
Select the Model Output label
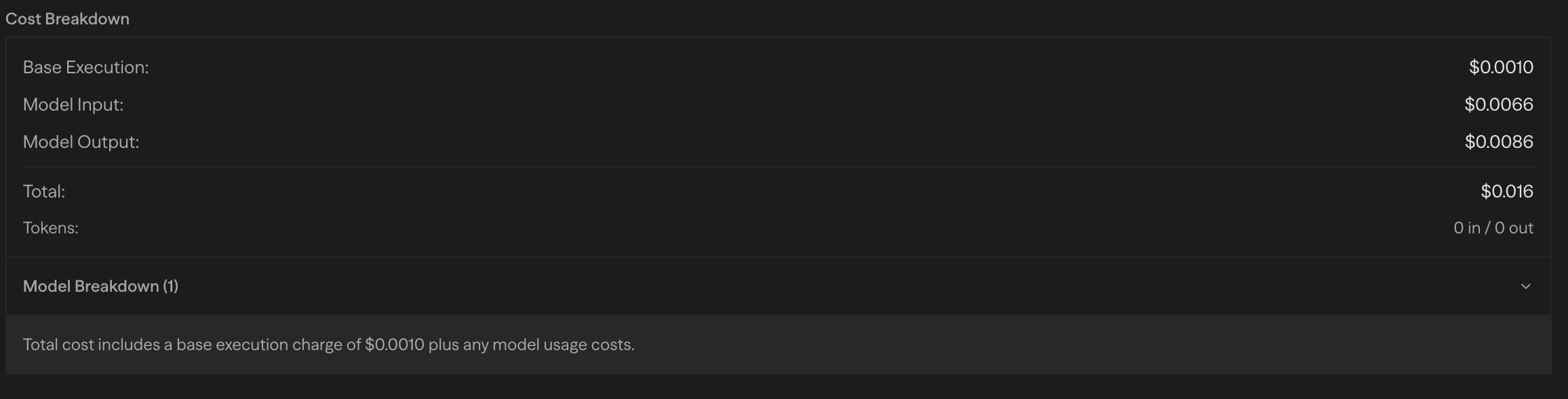pyautogui.click(x=81, y=142)
